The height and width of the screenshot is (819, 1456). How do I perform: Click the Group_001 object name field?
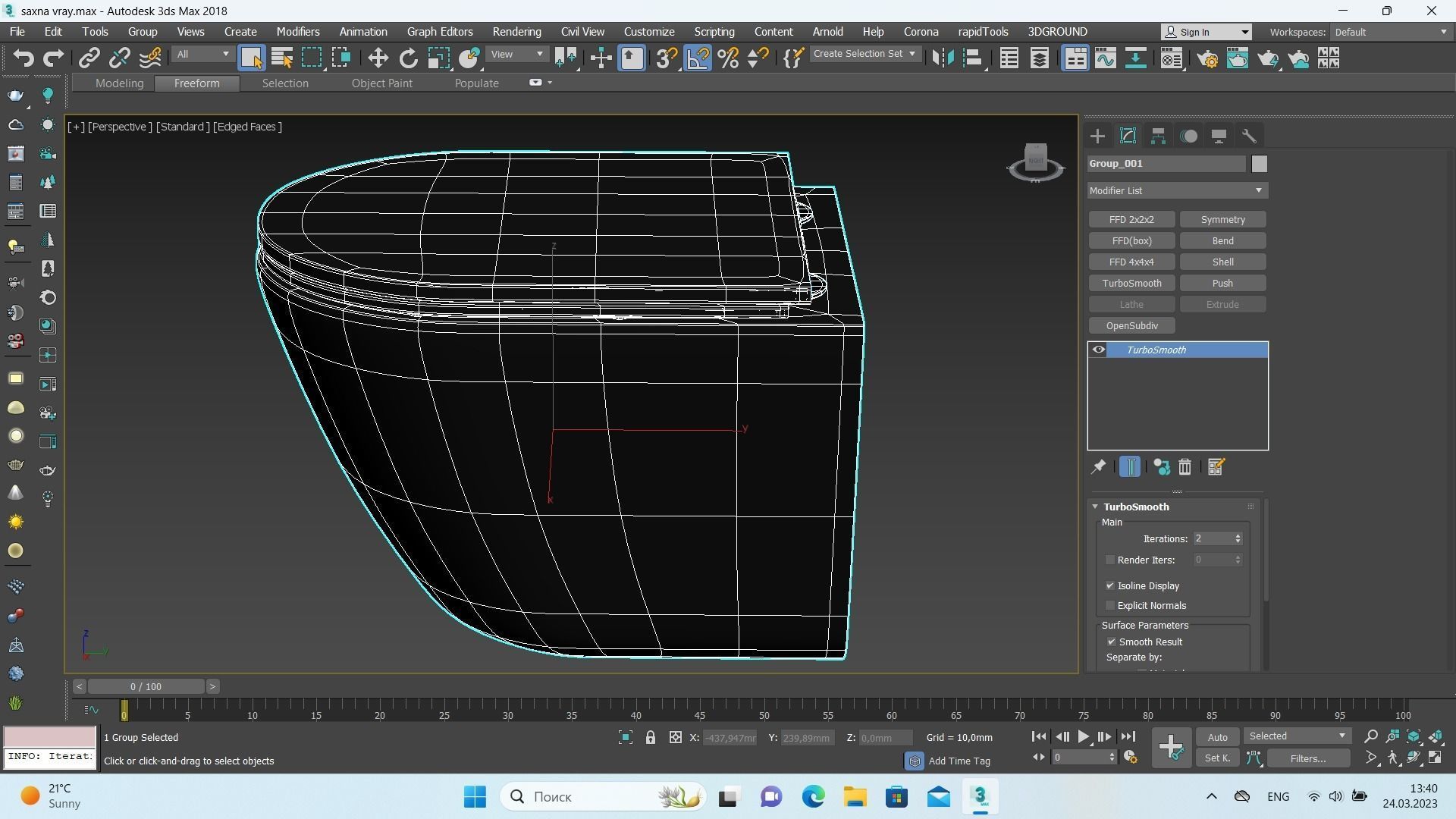(x=1166, y=164)
